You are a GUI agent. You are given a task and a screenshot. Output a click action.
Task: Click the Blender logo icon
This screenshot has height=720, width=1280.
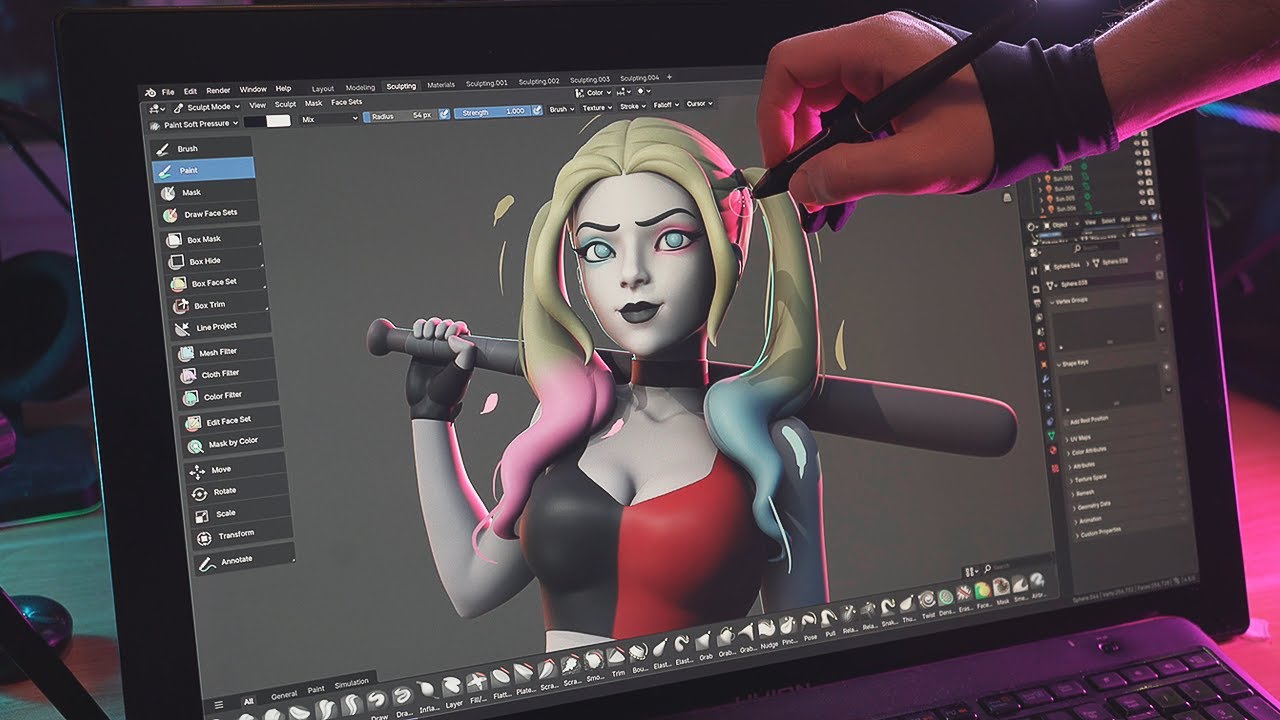(150, 91)
